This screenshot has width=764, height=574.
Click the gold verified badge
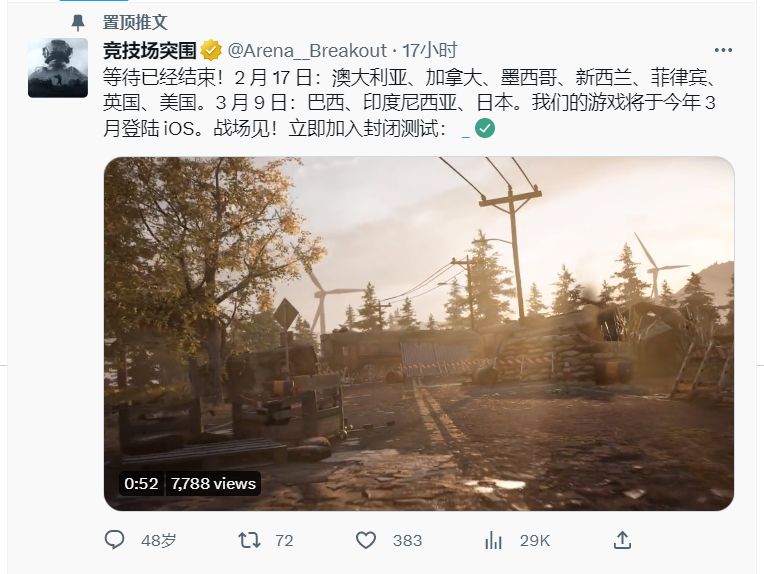pos(211,50)
